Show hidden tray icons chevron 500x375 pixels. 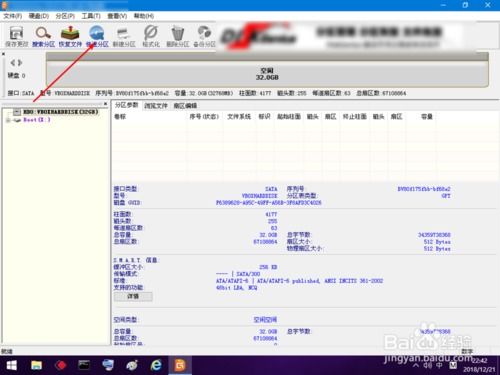416,366
